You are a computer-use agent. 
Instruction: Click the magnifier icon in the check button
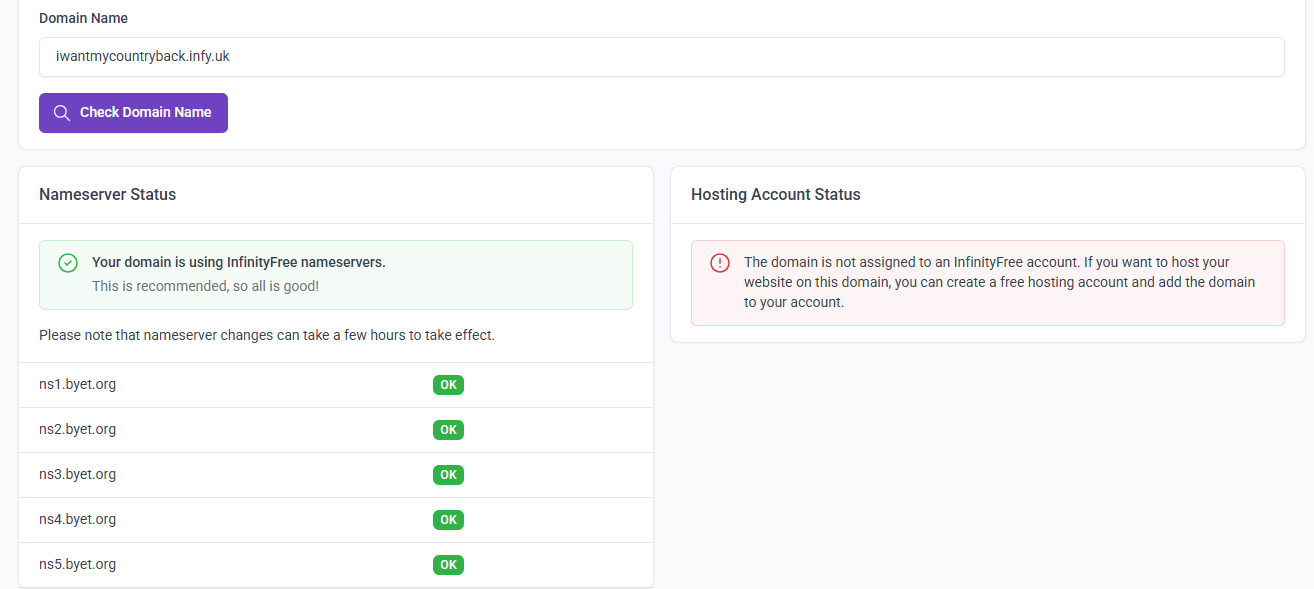pyautogui.click(x=62, y=113)
